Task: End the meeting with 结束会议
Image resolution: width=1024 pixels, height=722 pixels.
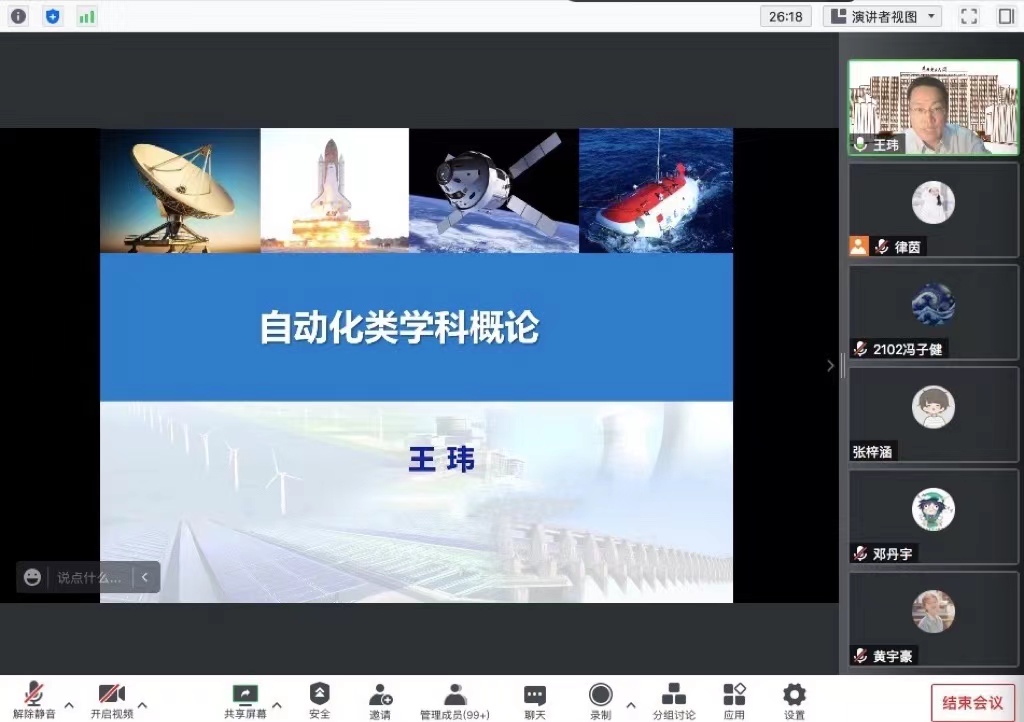Action: (971, 701)
